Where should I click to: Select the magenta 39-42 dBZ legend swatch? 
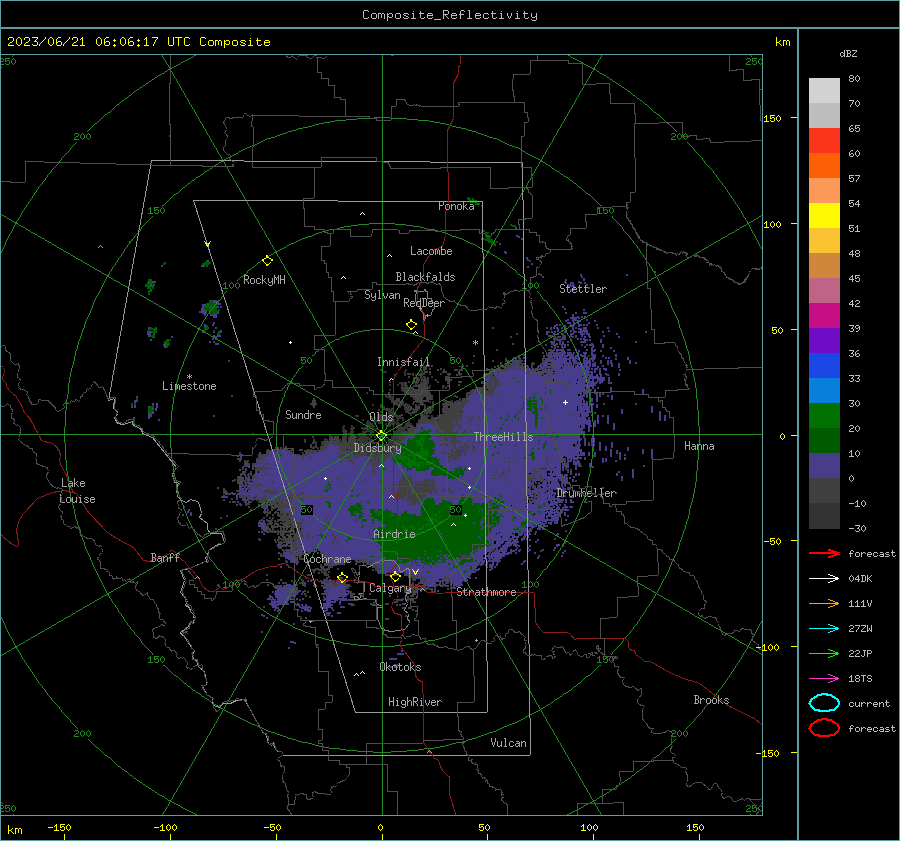tap(824, 316)
